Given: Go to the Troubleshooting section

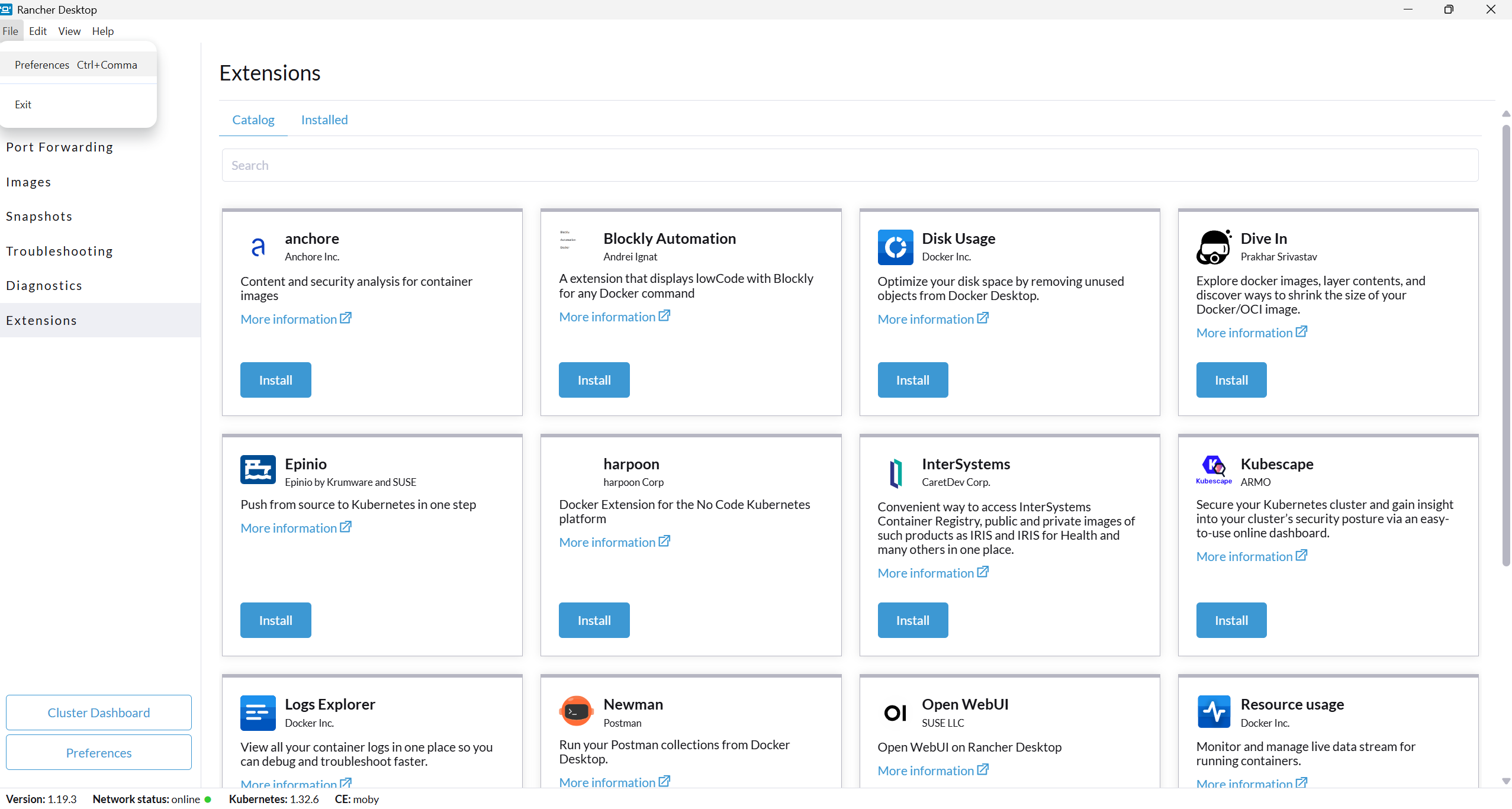Looking at the screenshot, I should [x=100, y=252].
